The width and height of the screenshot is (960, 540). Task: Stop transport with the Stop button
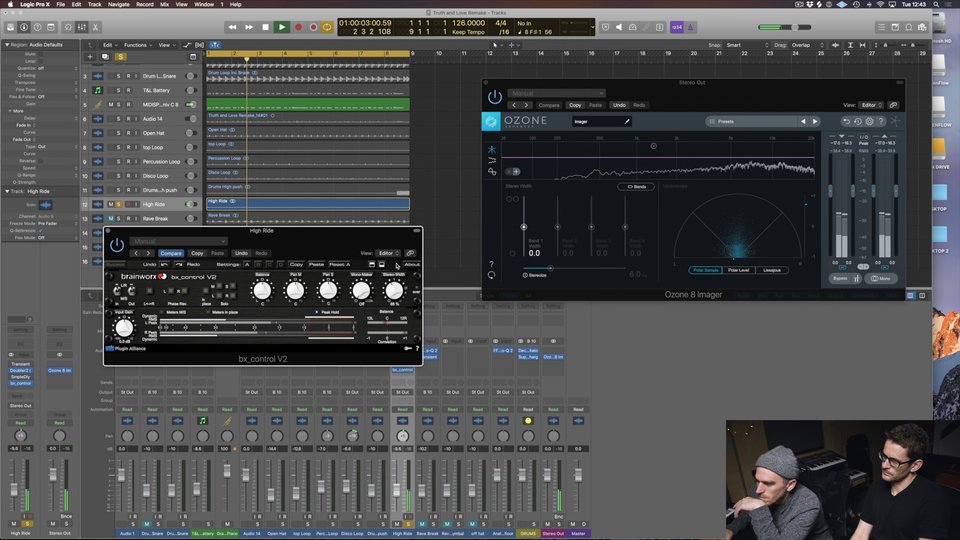pos(265,27)
